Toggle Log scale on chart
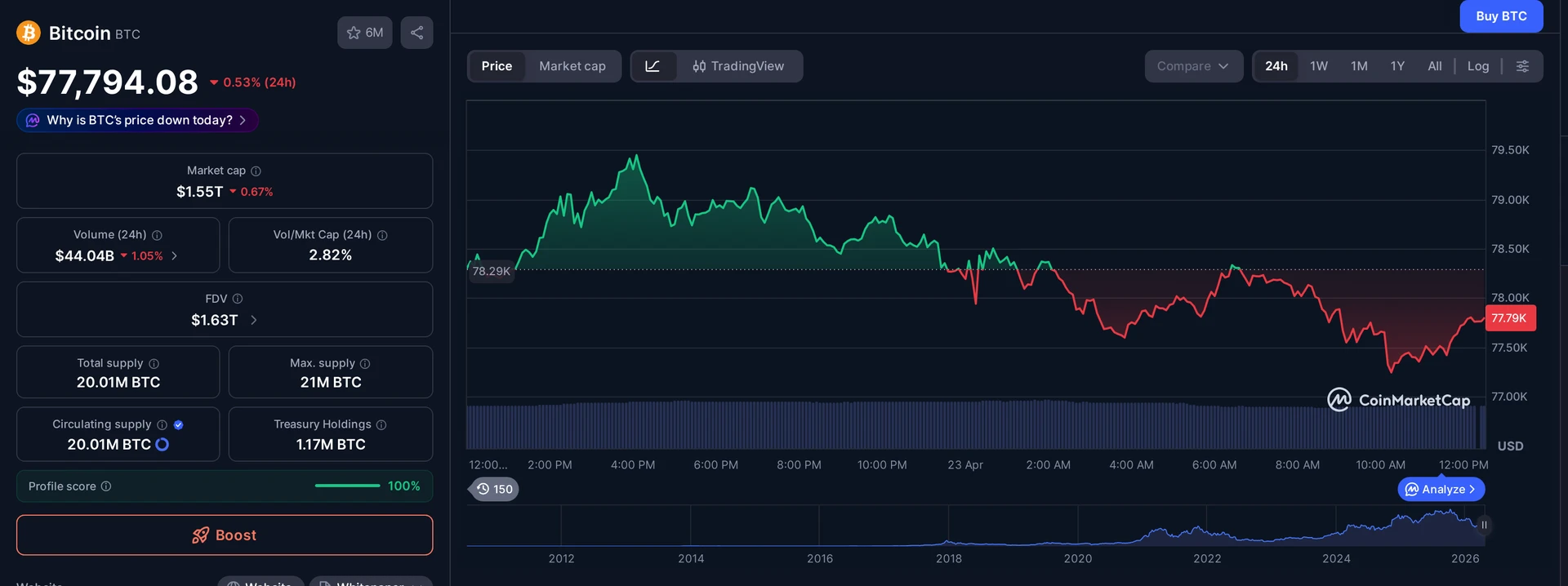1568x586 pixels. point(1478,66)
